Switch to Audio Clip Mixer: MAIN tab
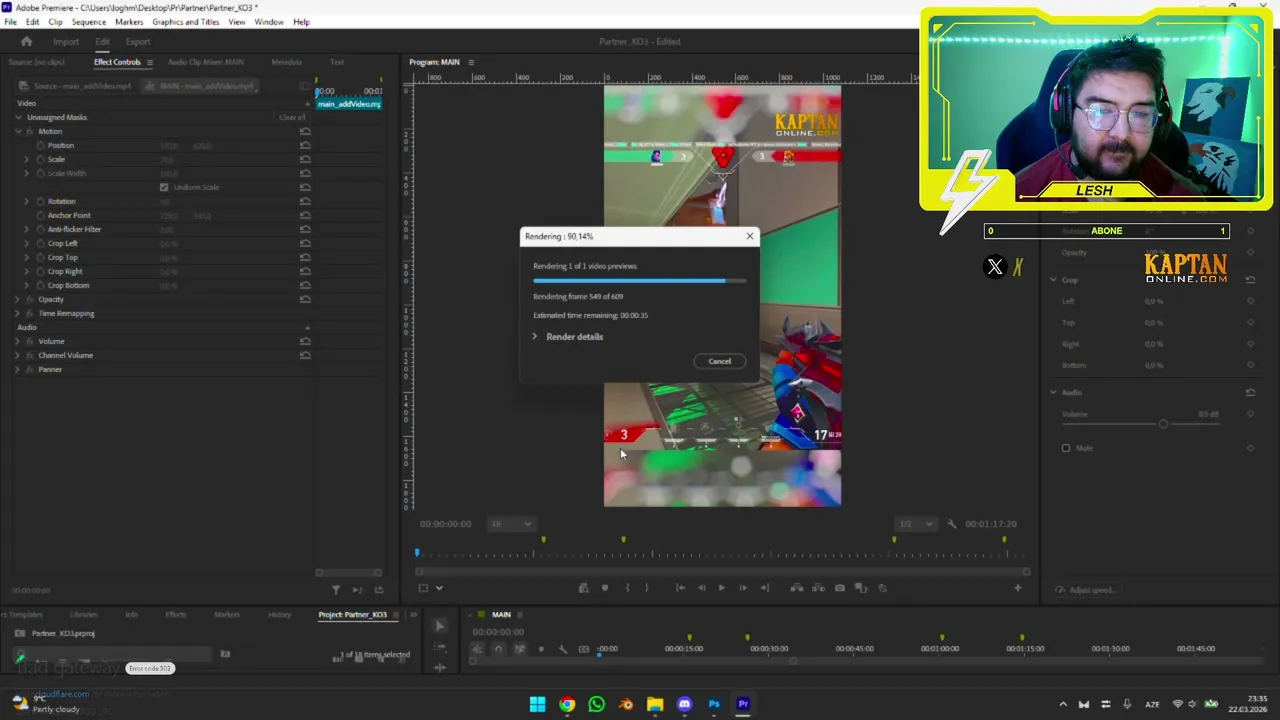Screen dimensions: 1280x720 pyautogui.click(x=206, y=62)
